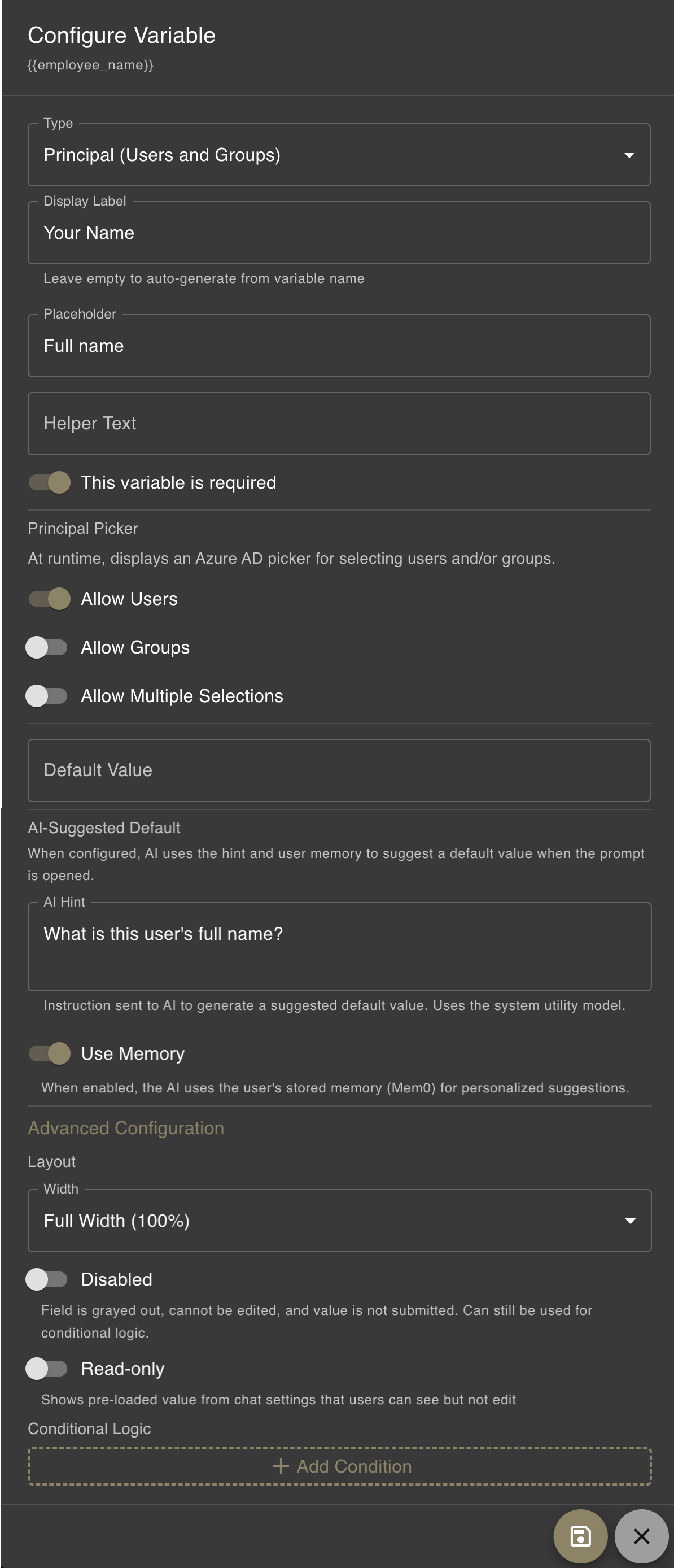Enable the Disabled toggle
674x1568 pixels.
(x=49, y=1279)
